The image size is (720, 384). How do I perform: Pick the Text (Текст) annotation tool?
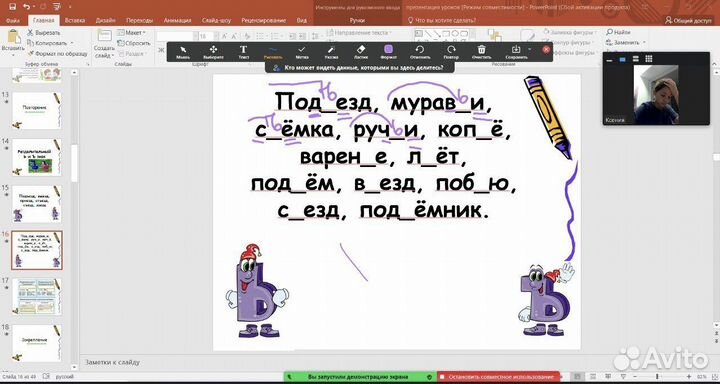243,52
